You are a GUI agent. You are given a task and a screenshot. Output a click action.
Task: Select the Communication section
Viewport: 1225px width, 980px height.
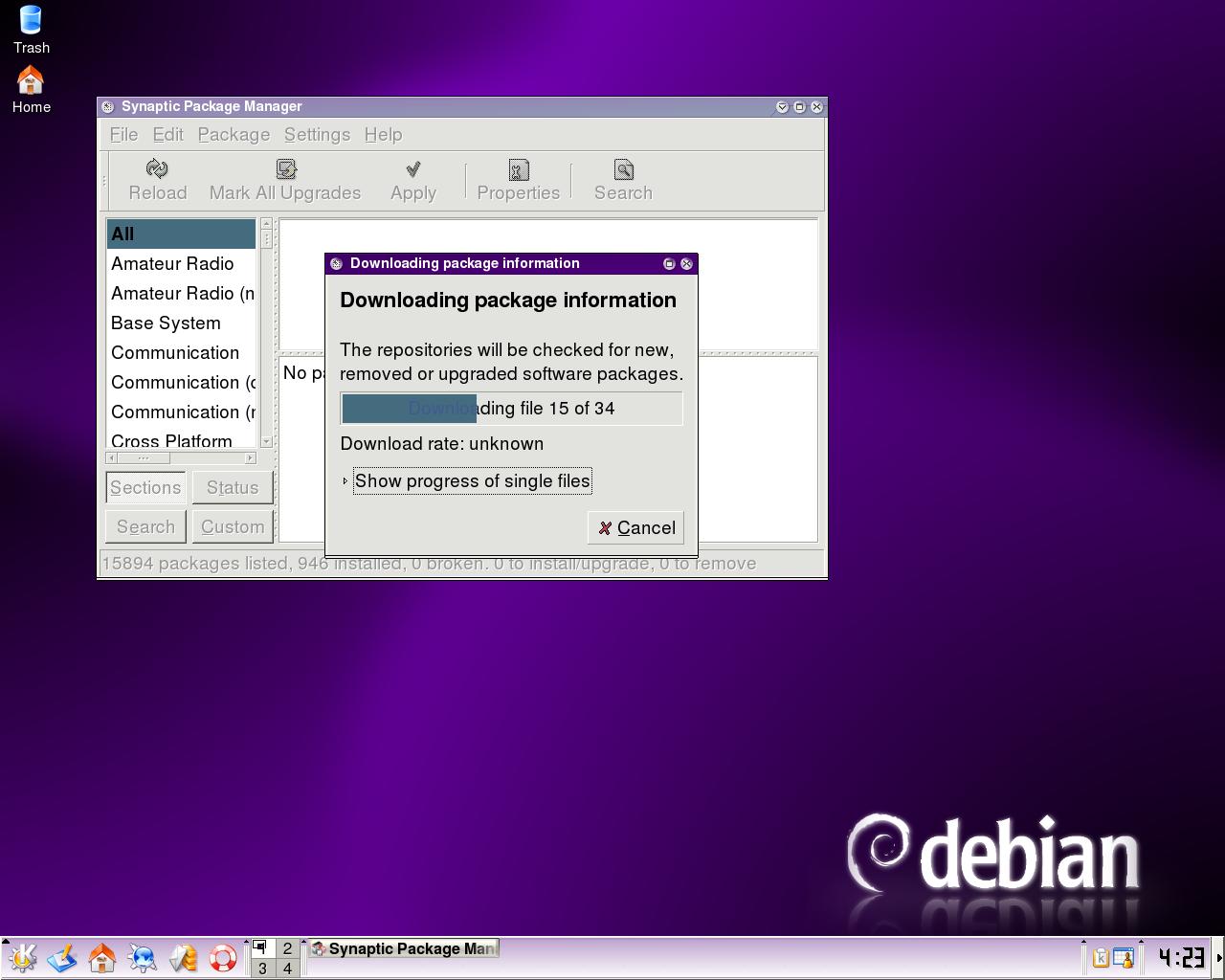[181, 353]
